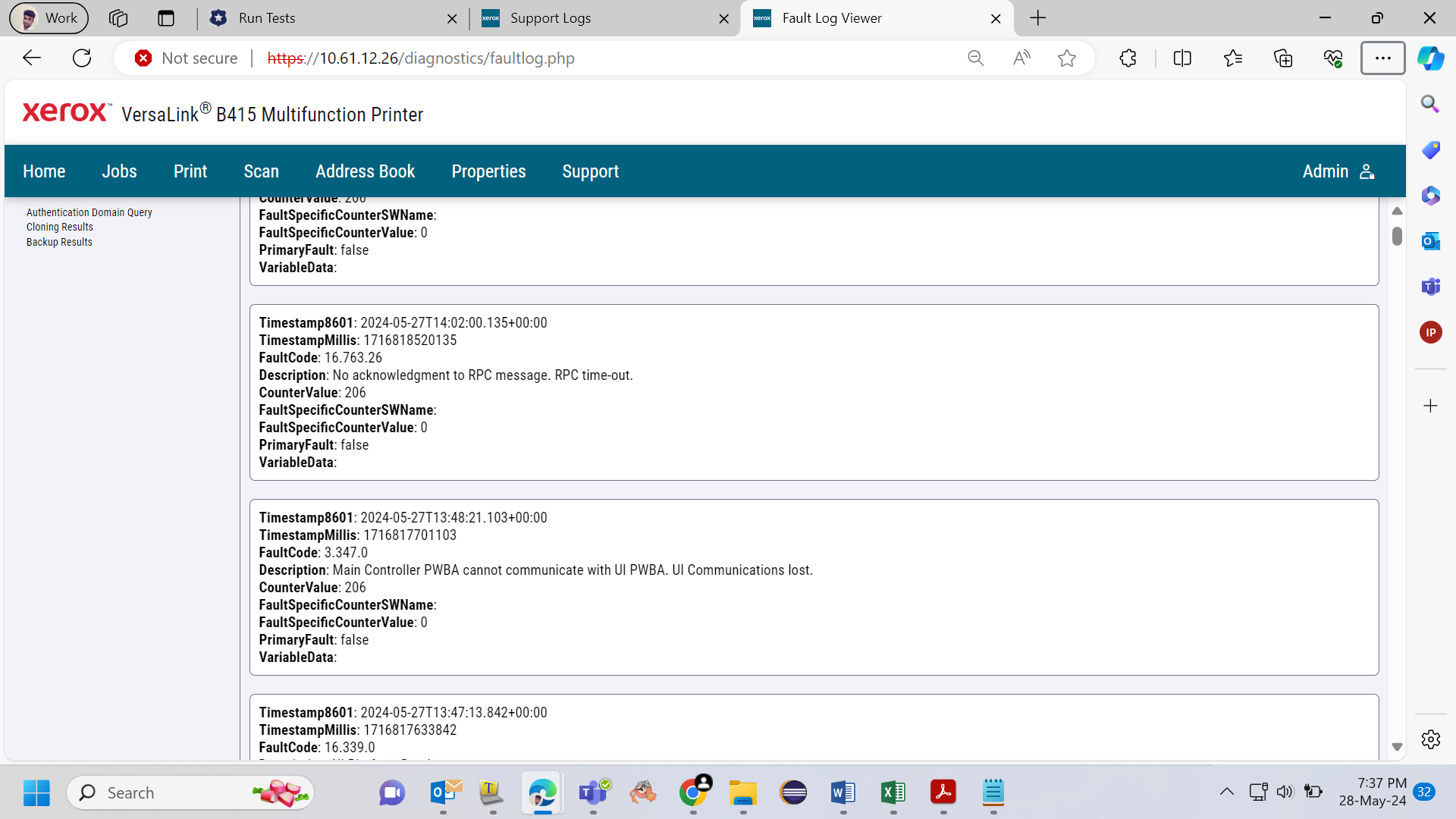Click the browser Extensions puzzle icon
The width and height of the screenshot is (1456, 819).
[1128, 58]
